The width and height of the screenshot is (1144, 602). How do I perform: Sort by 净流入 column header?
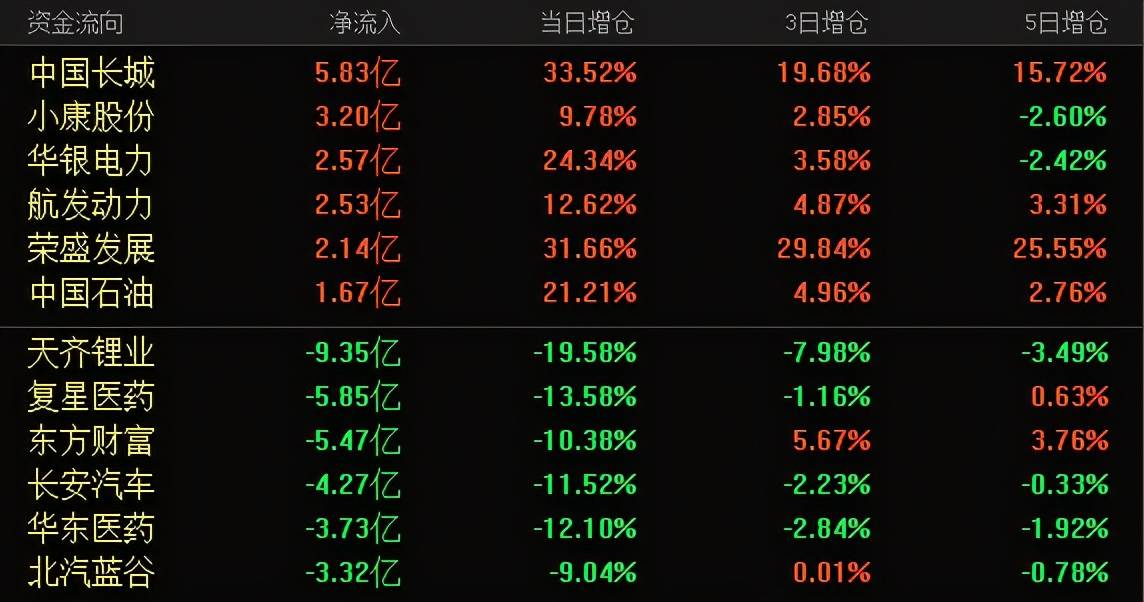tap(365, 23)
